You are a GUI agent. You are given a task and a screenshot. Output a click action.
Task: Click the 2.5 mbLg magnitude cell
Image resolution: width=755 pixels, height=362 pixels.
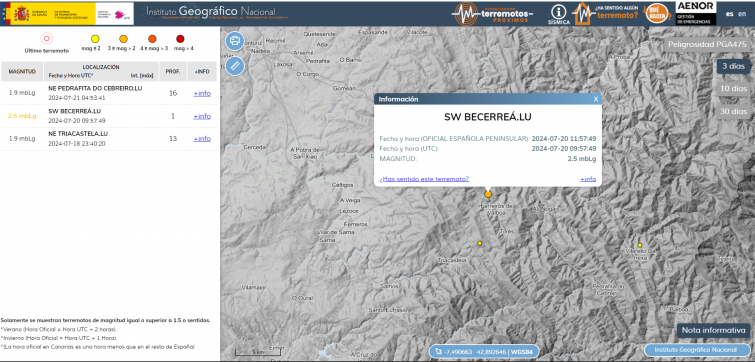click(22, 116)
